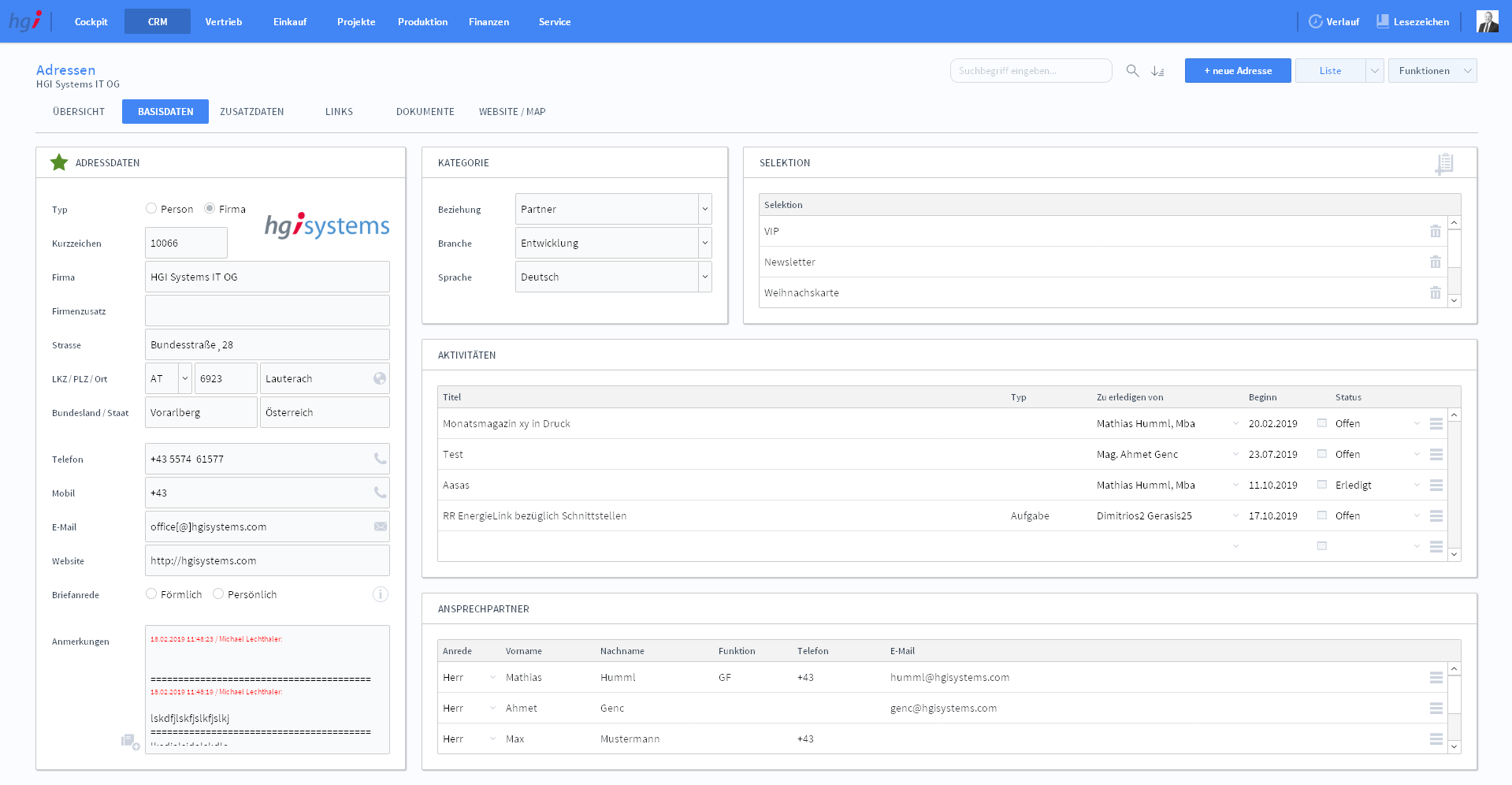This screenshot has width=1512, height=785.
Task: Click the sort order icon
Action: (x=1157, y=71)
